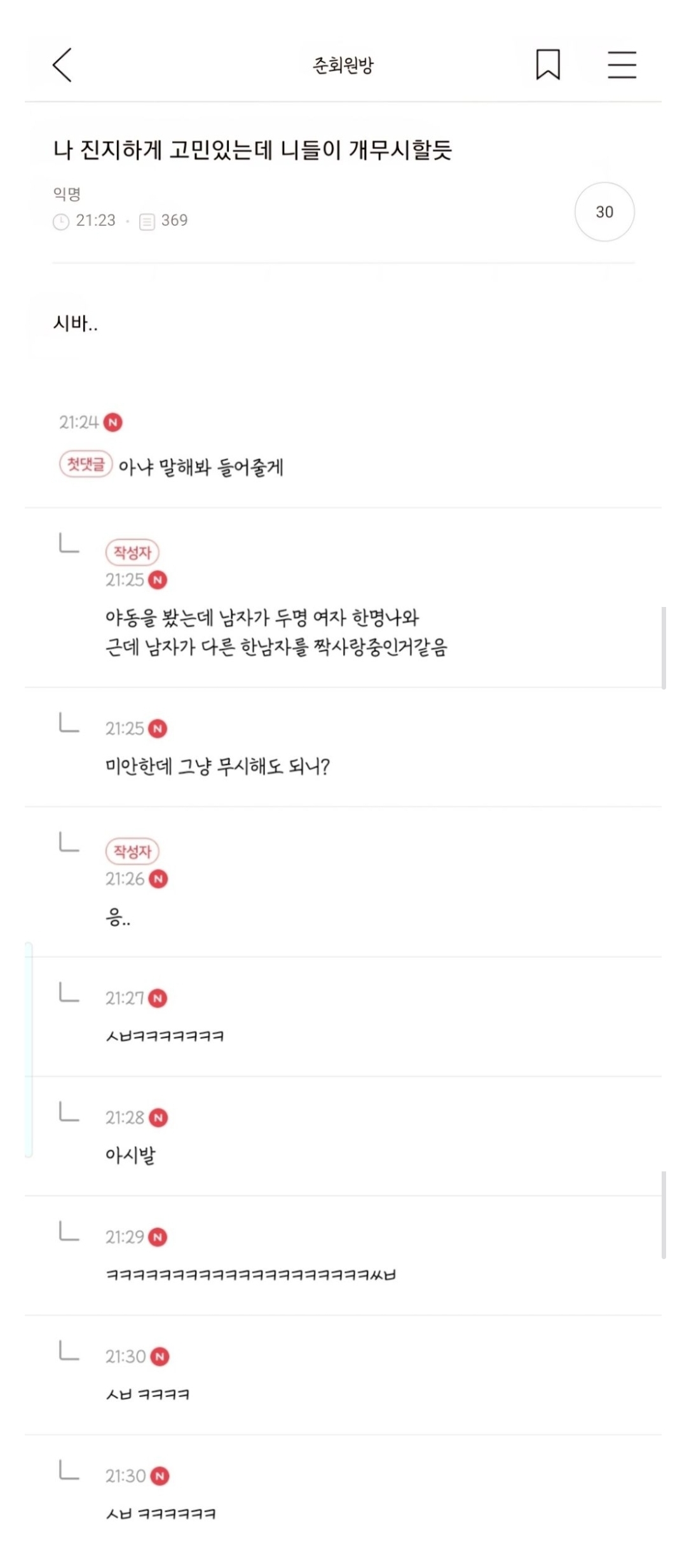Tap the red N badge at 21:24

coord(113,422)
